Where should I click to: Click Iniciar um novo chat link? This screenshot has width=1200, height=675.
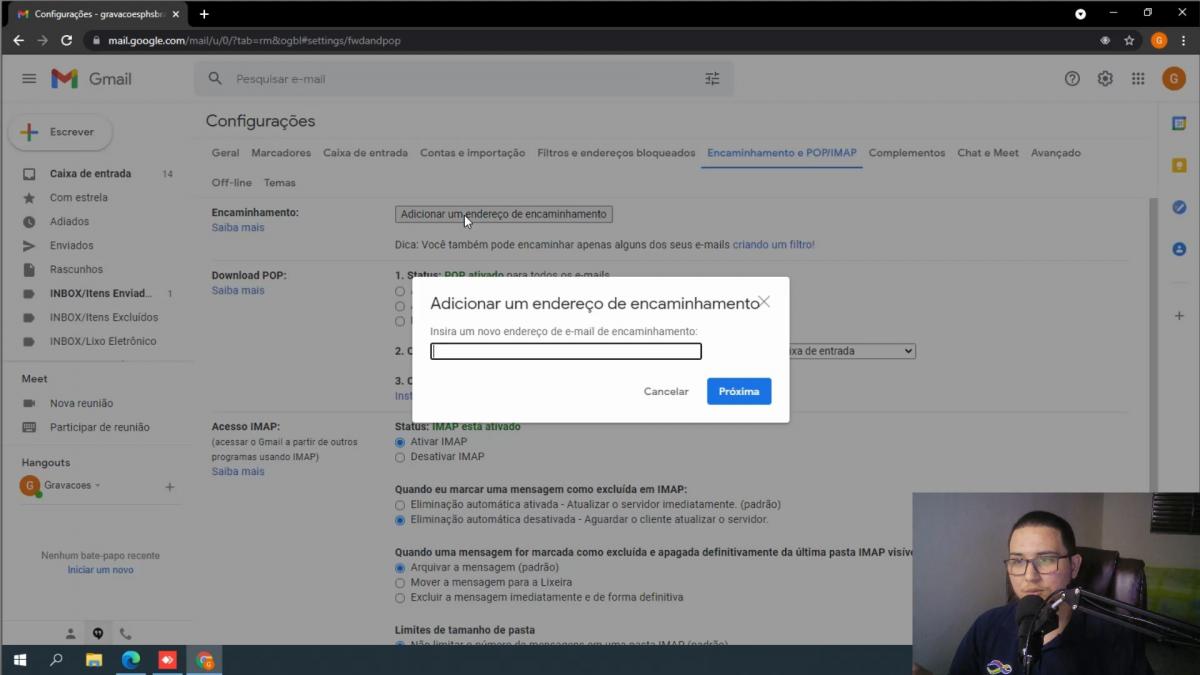(100, 570)
